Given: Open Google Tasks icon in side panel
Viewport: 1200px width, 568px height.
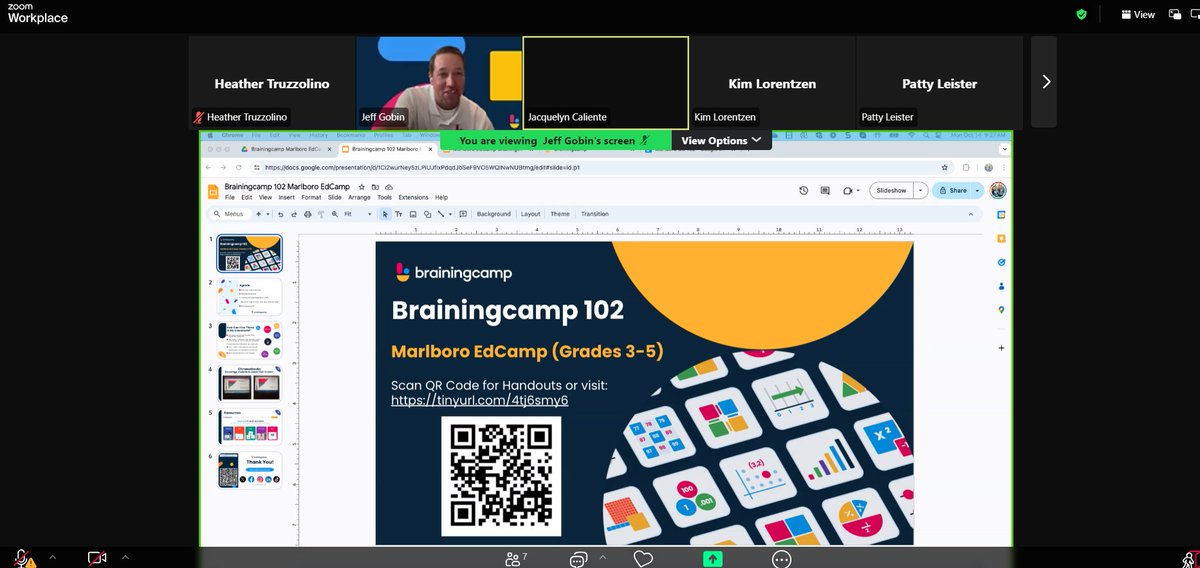Looking at the screenshot, I should [1001, 262].
